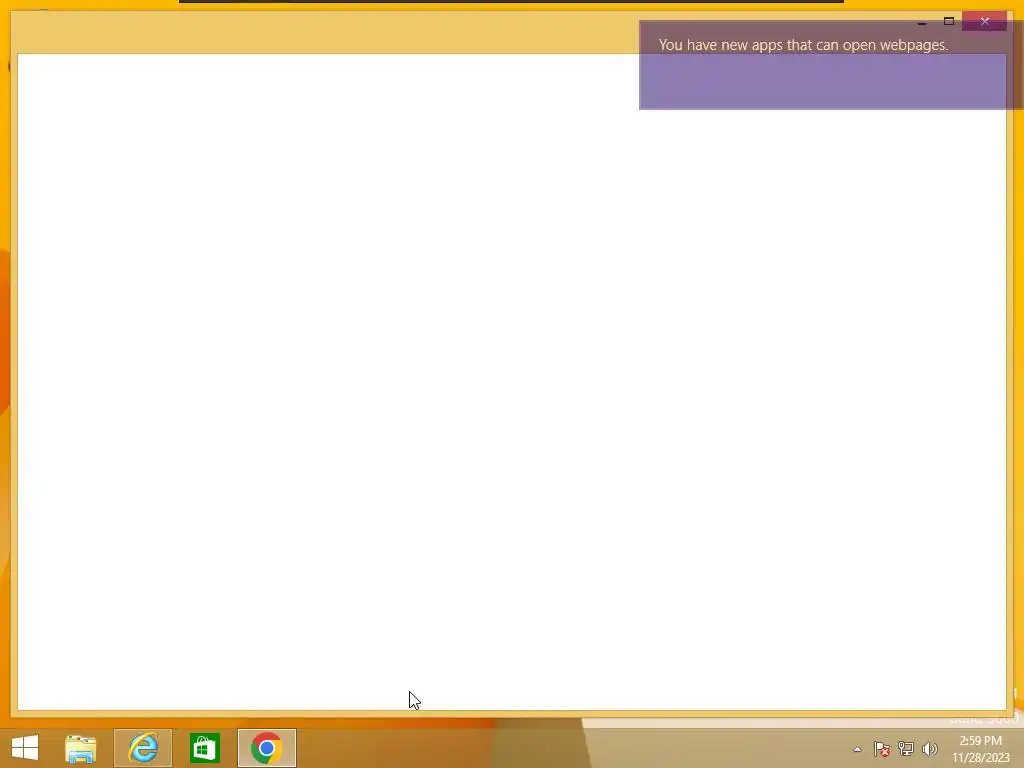
Task: Open the Windows Start button
Action: (25, 748)
